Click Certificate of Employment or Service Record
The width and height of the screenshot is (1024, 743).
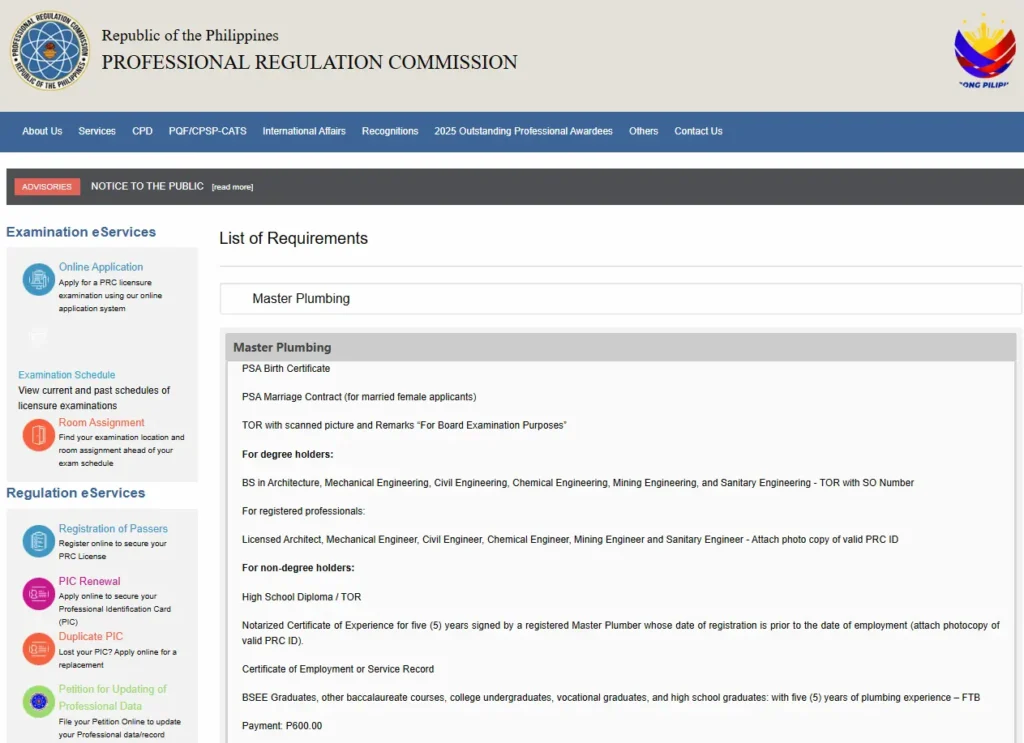tap(338, 669)
